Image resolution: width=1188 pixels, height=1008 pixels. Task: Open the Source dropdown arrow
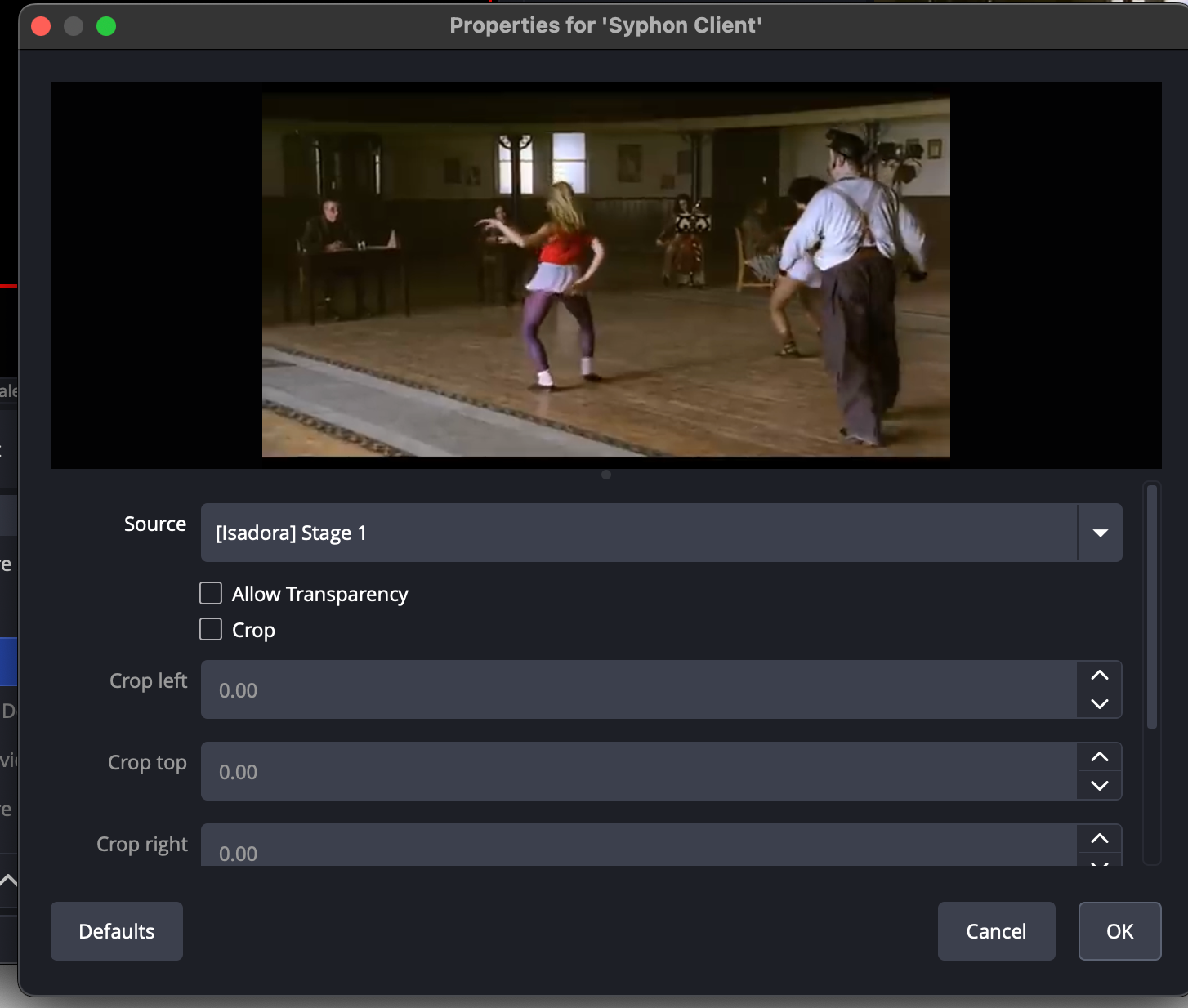tap(1100, 533)
